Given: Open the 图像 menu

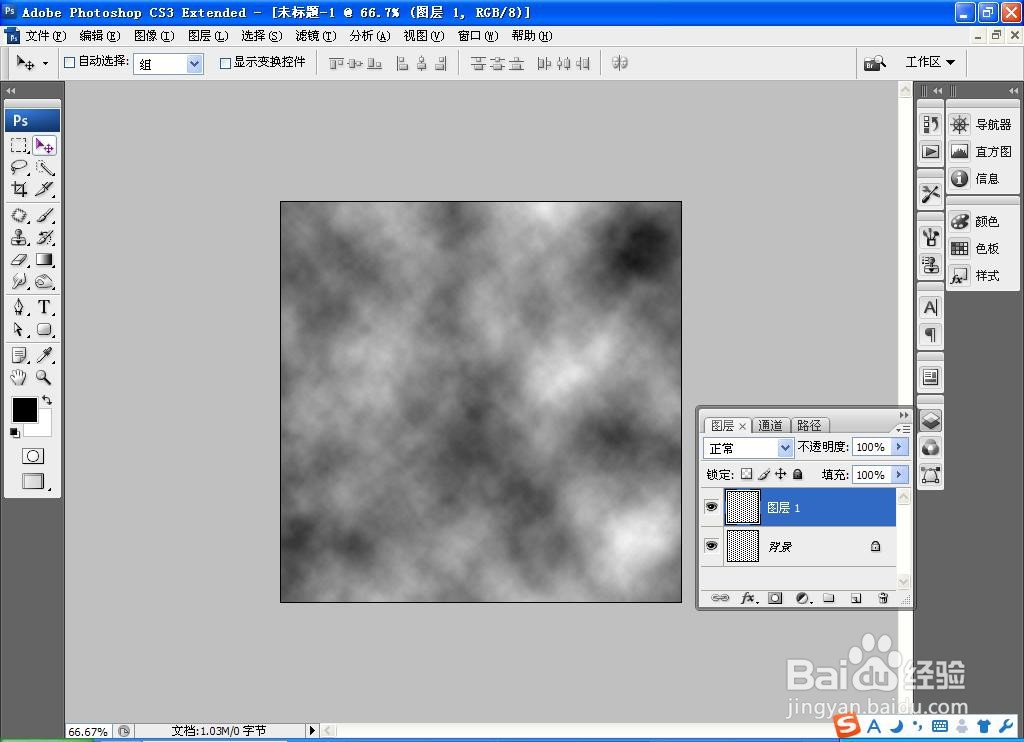Looking at the screenshot, I should click(x=154, y=36).
